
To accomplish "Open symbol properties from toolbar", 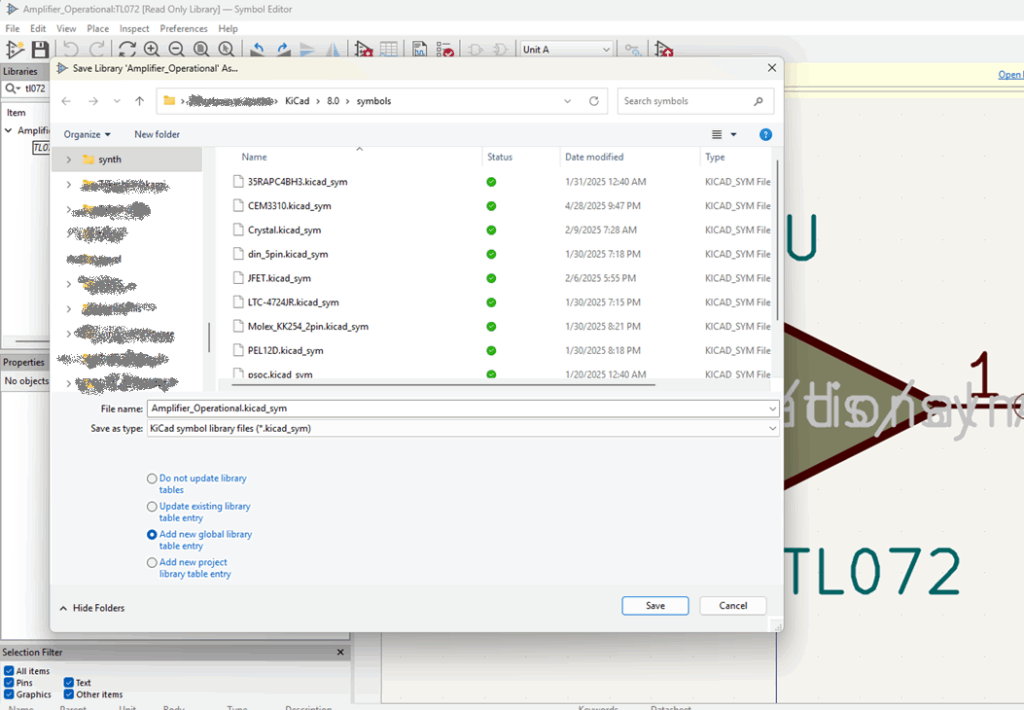I will pyautogui.click(x=363, y=49).
